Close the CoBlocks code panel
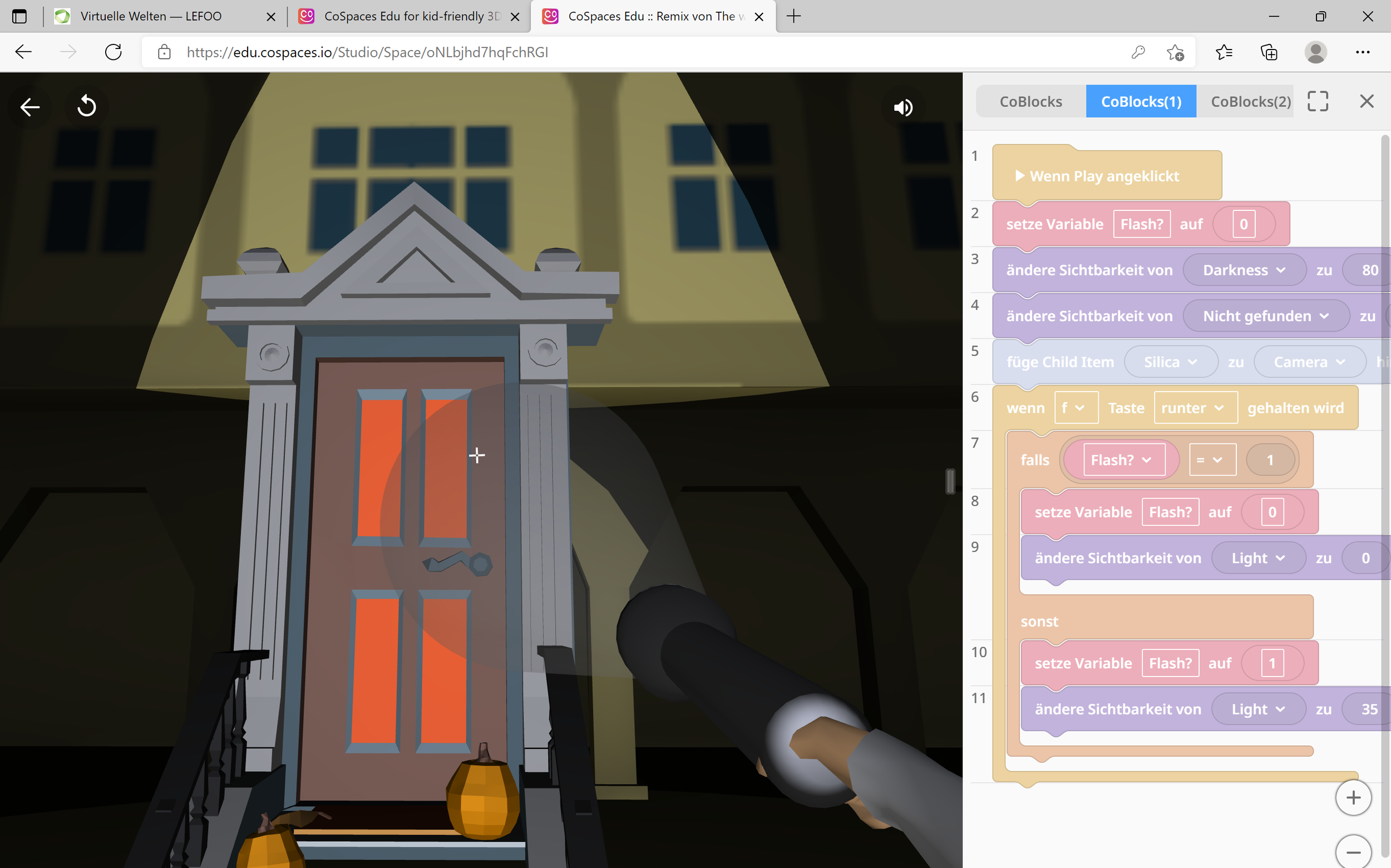 click(1367, 102)
